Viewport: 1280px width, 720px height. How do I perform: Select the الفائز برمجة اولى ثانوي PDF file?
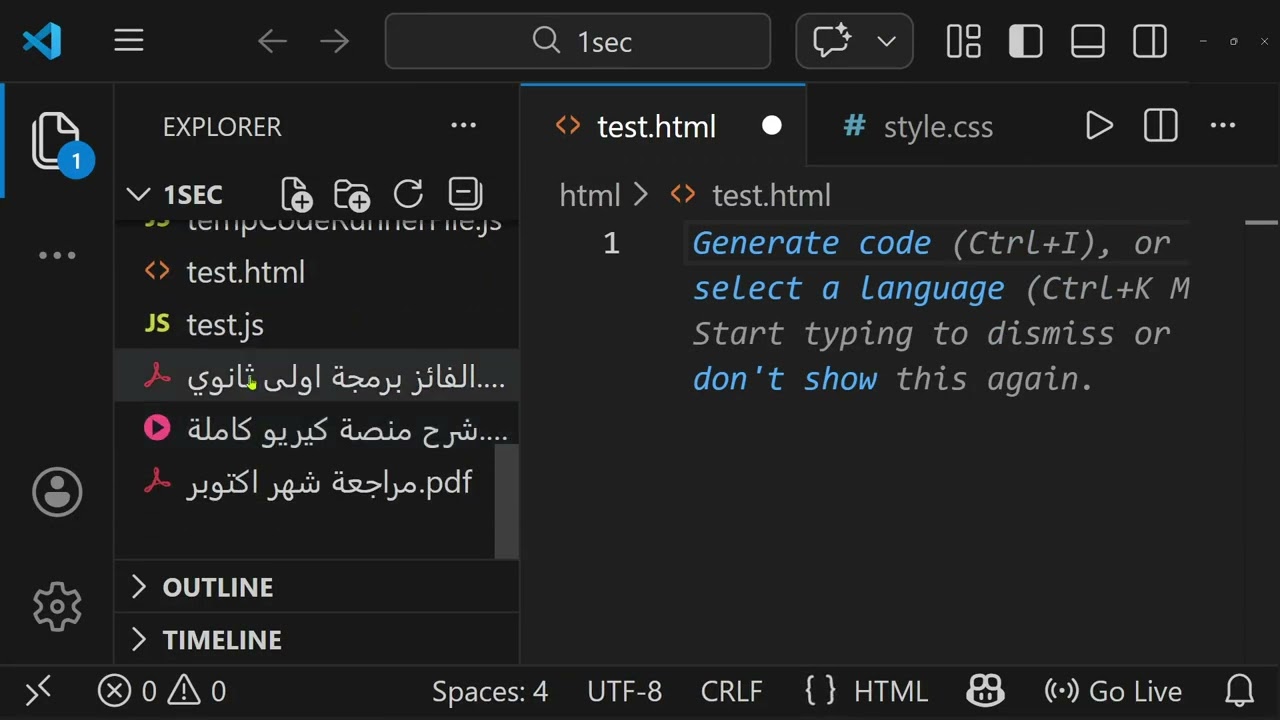coord(316,378)
